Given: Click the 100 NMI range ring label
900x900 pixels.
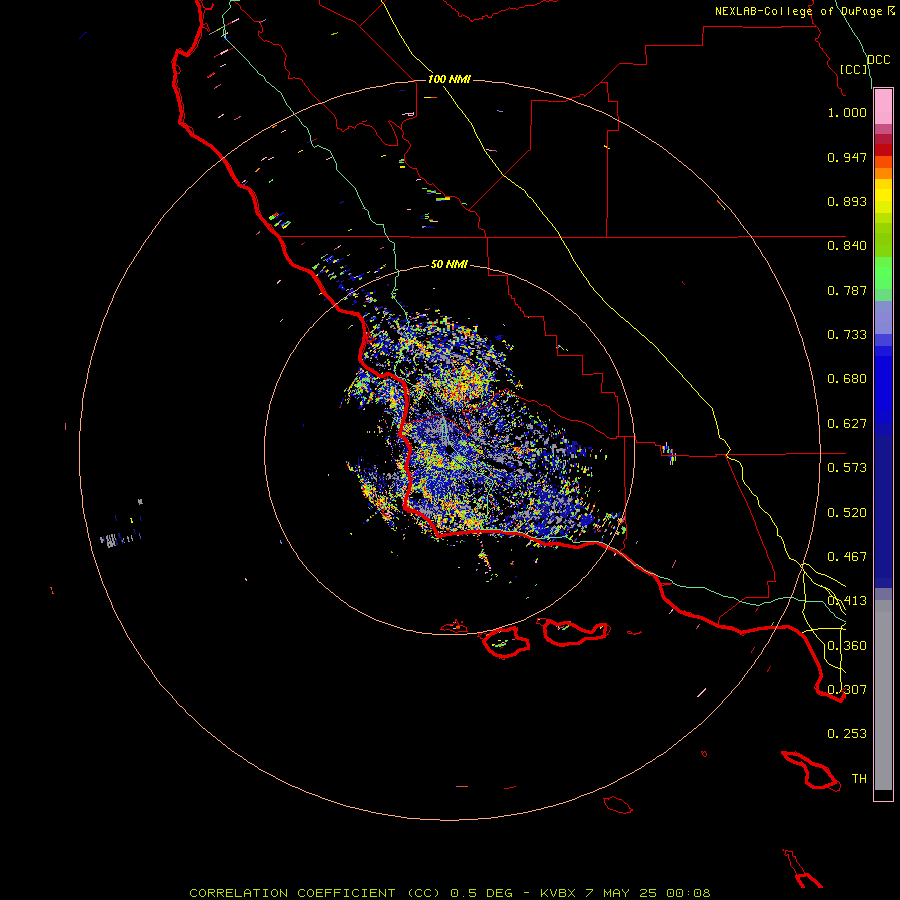Looking at the screenshot, I should click(x=449, y=79).
